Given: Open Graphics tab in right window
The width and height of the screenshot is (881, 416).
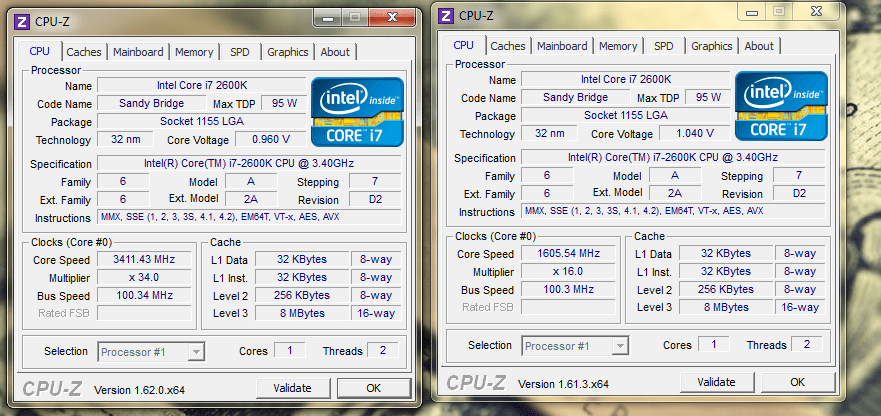Looking at the screenshot, I should (712, 46).
